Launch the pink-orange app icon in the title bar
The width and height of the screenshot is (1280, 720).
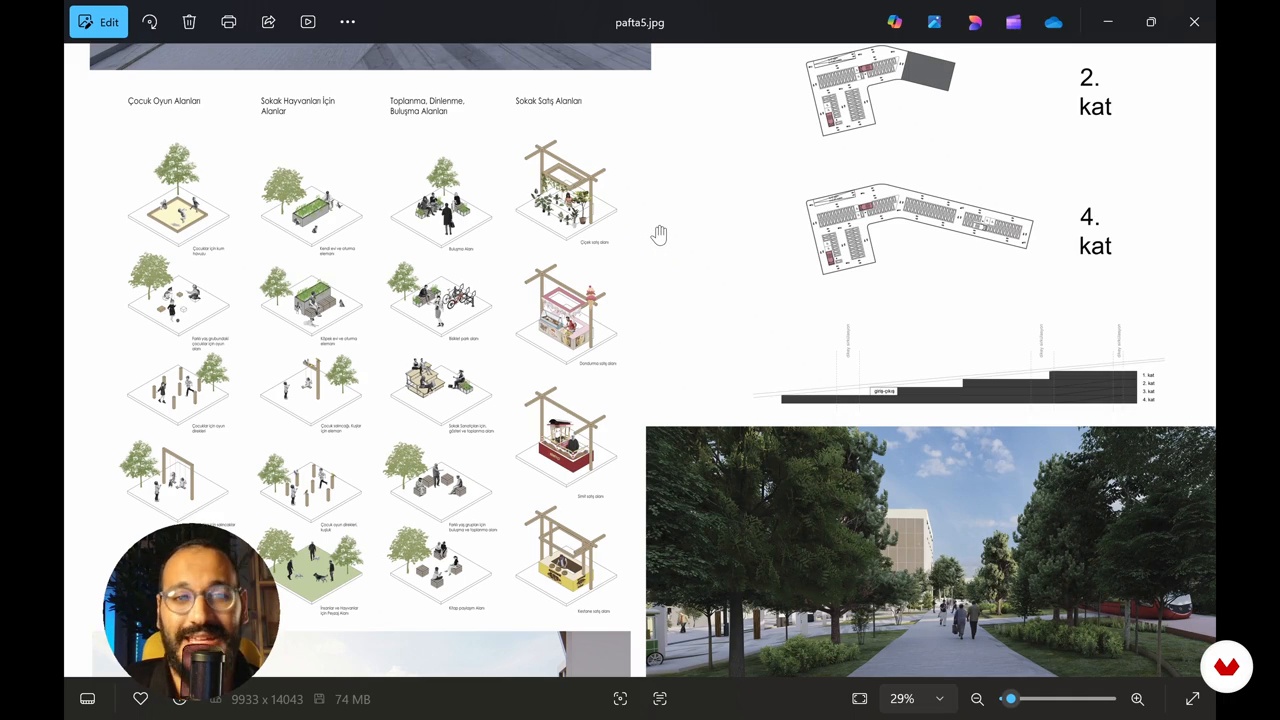click(x=974, y=22)
